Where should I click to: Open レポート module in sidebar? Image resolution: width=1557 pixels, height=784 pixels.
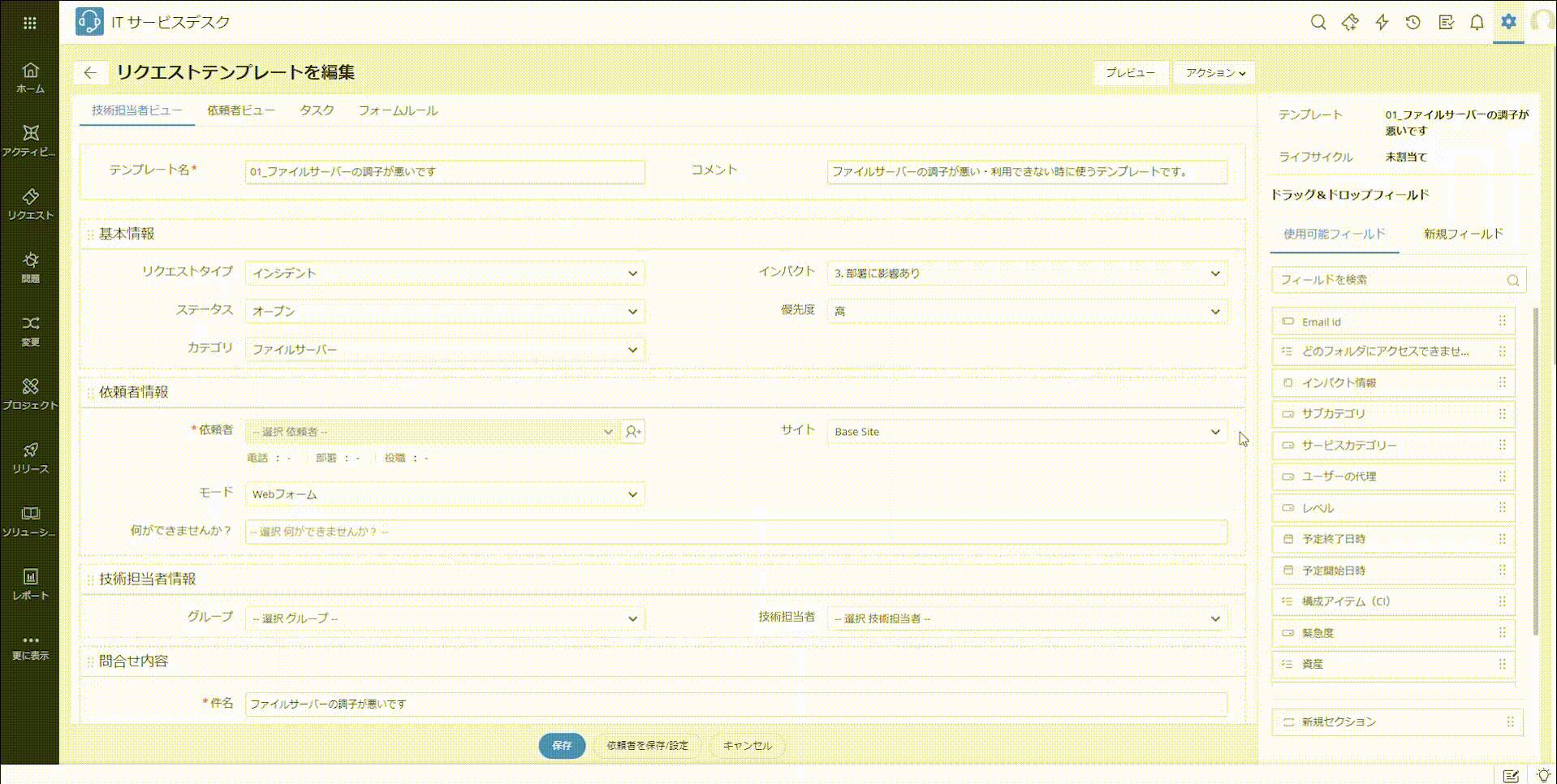click(x=30, y=584)
